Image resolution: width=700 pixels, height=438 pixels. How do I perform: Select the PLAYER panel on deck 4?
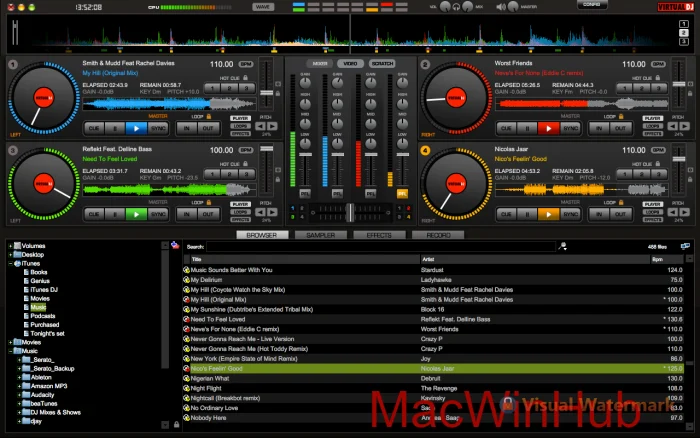coord(652,204)
